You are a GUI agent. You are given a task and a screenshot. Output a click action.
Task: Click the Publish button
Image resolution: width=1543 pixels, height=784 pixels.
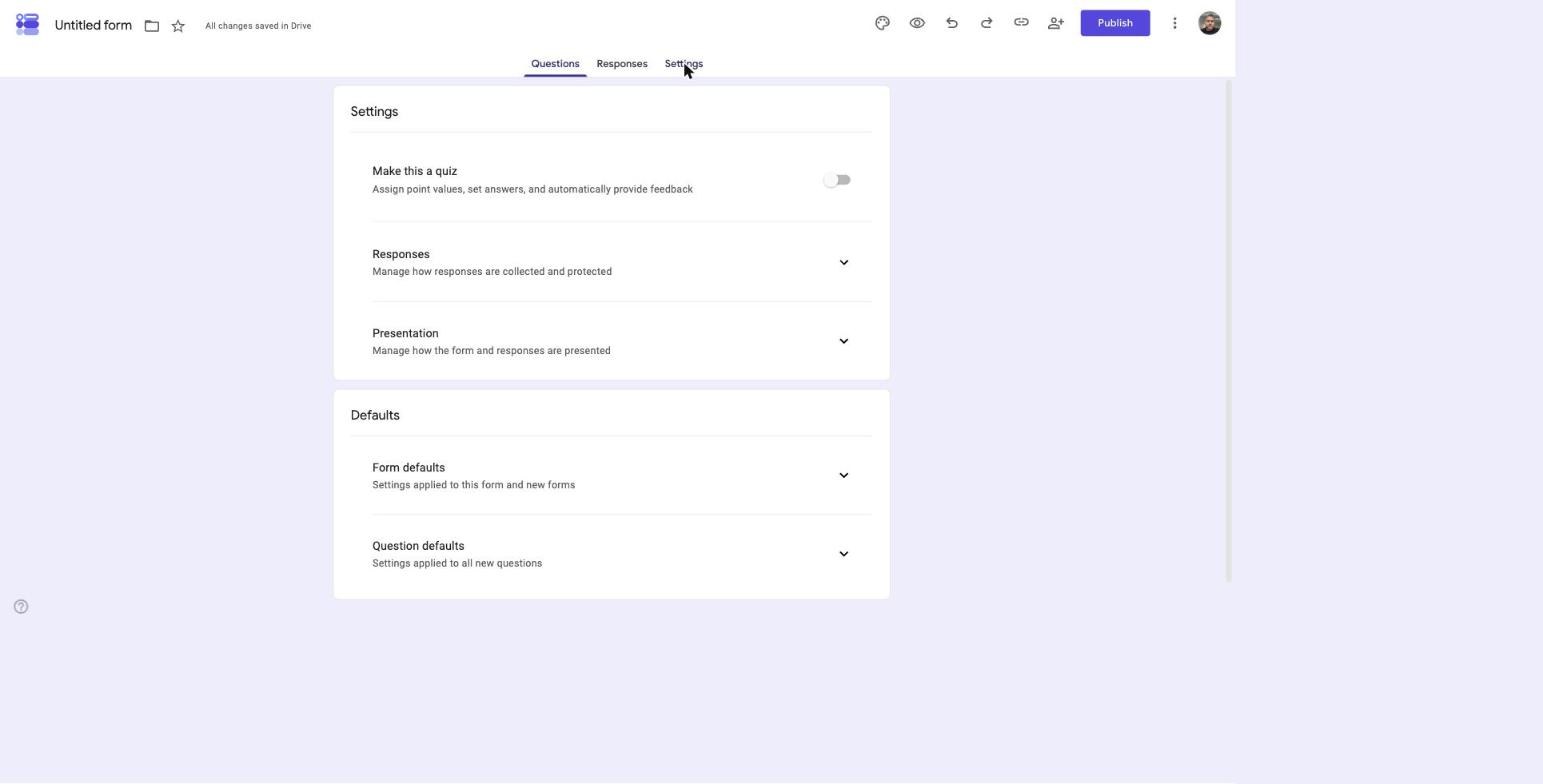click(x=1115, y=23)
